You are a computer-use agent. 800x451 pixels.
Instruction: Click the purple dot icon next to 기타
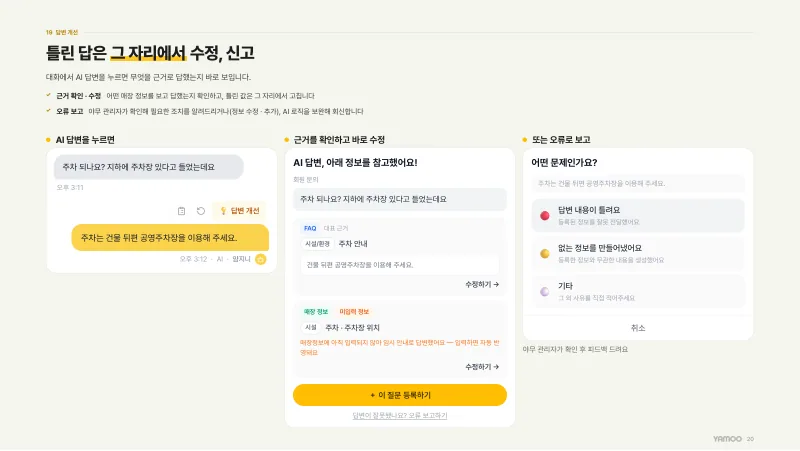(x=545, y=292)
